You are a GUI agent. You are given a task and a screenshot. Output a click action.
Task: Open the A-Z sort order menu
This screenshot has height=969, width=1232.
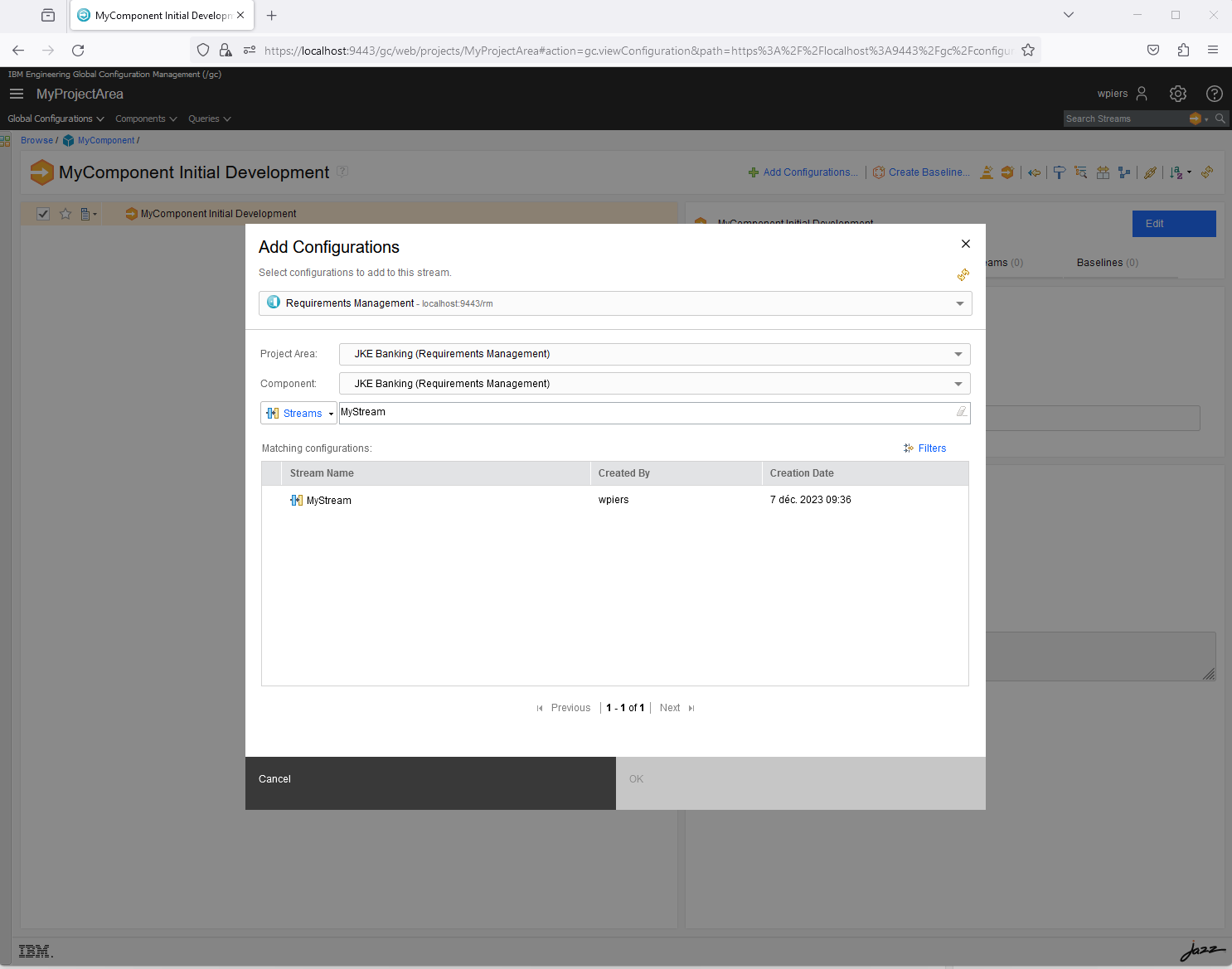(1181, 172)
